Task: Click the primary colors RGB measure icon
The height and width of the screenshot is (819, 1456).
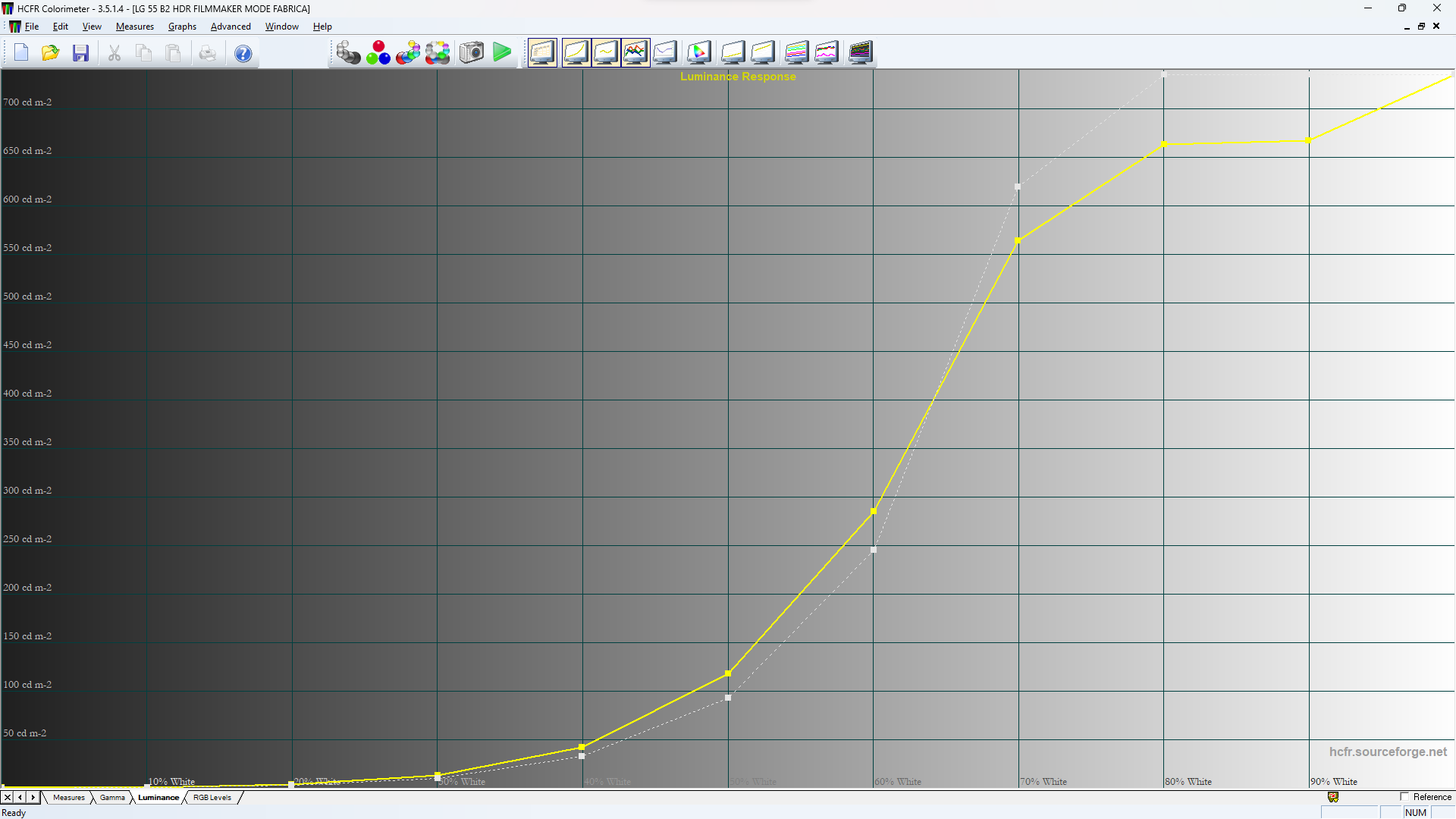Action: click(x=378, y=53)
